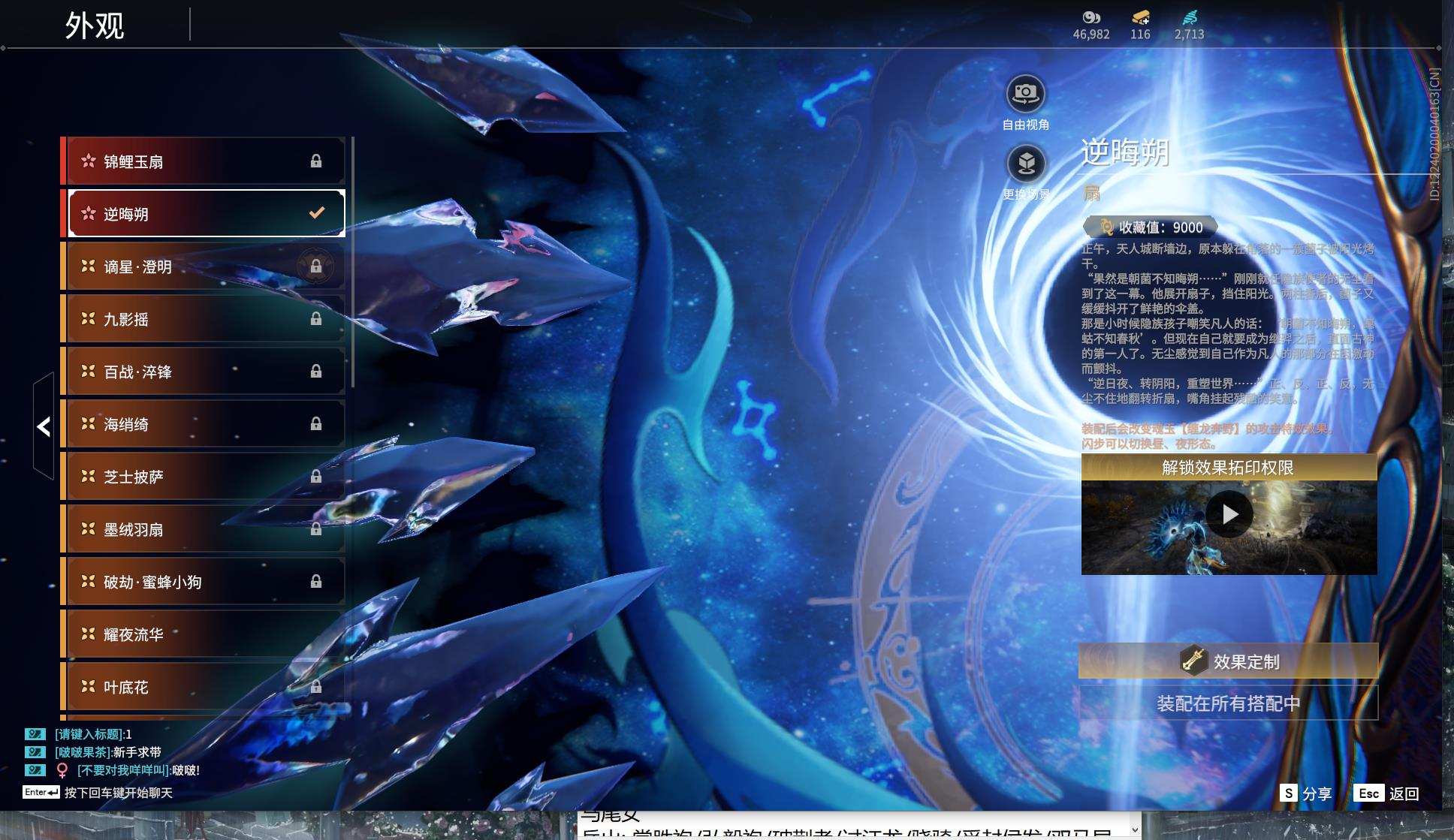The width and height of the screenshot is (1454, 840).
Task: Click the female symbol icon in chat
Action: [x=62, y=770]
